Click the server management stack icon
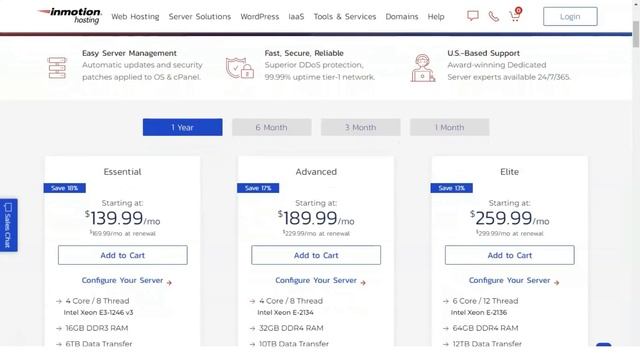Image resolution: width=640 pixels, height=360 pixels. pos(57,68)
